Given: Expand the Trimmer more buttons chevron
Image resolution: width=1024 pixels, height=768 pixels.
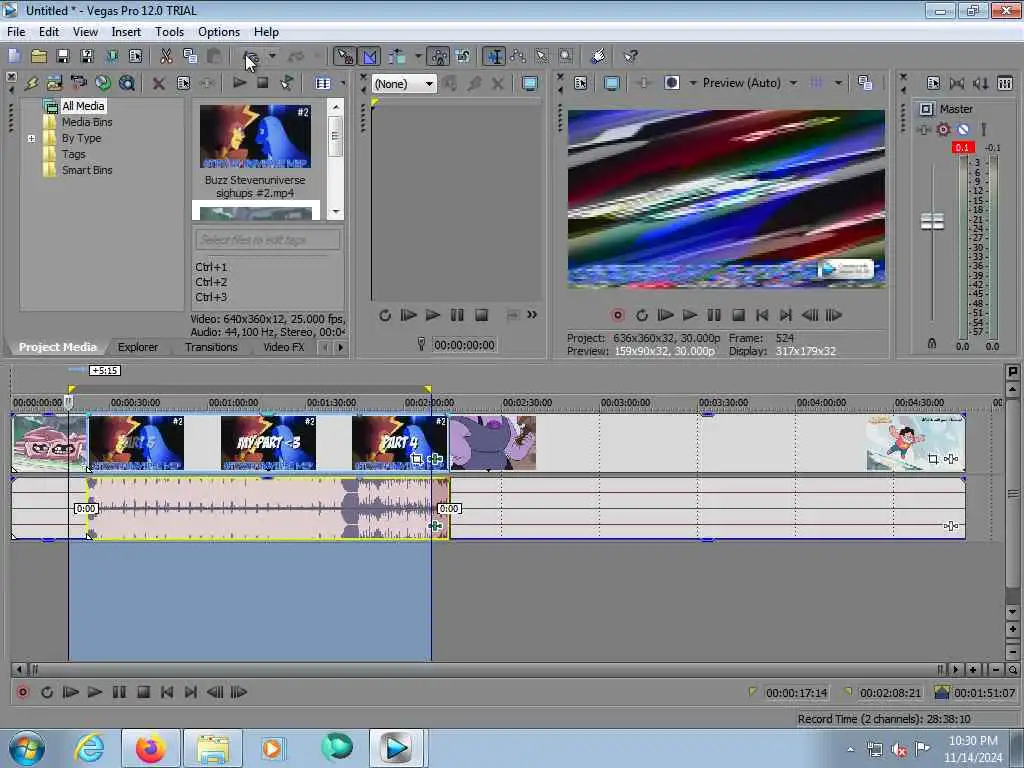Looking at the screenshot, I should (532, 315).
